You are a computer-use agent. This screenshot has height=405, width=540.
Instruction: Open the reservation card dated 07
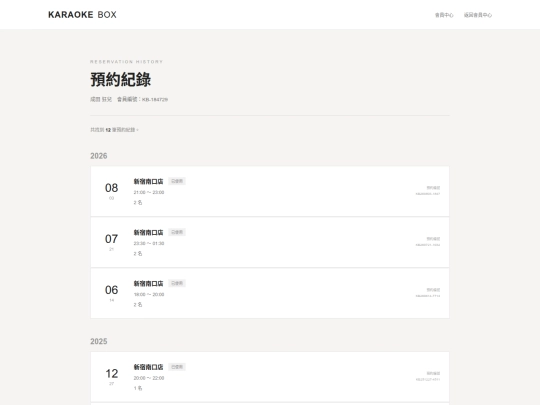pos(270,242)
